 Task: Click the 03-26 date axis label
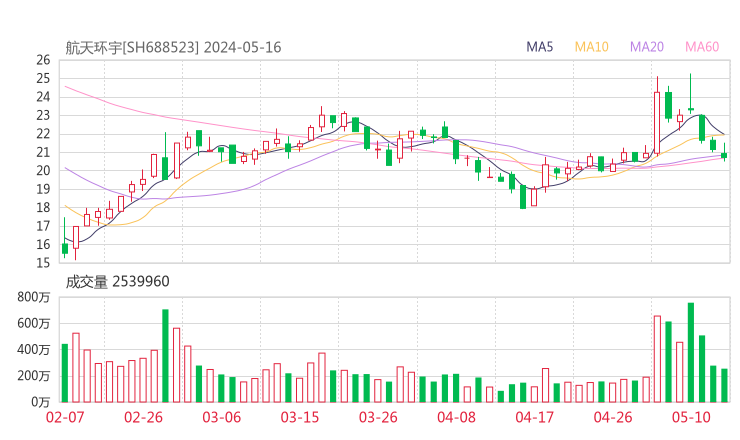[x=378, y=417]
